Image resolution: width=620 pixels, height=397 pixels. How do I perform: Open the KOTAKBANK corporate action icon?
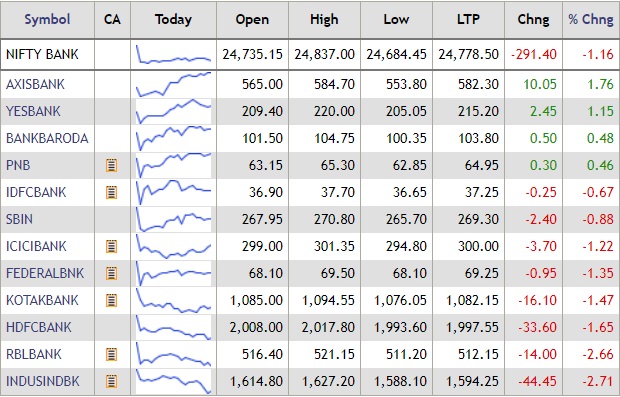pos(112,300)
